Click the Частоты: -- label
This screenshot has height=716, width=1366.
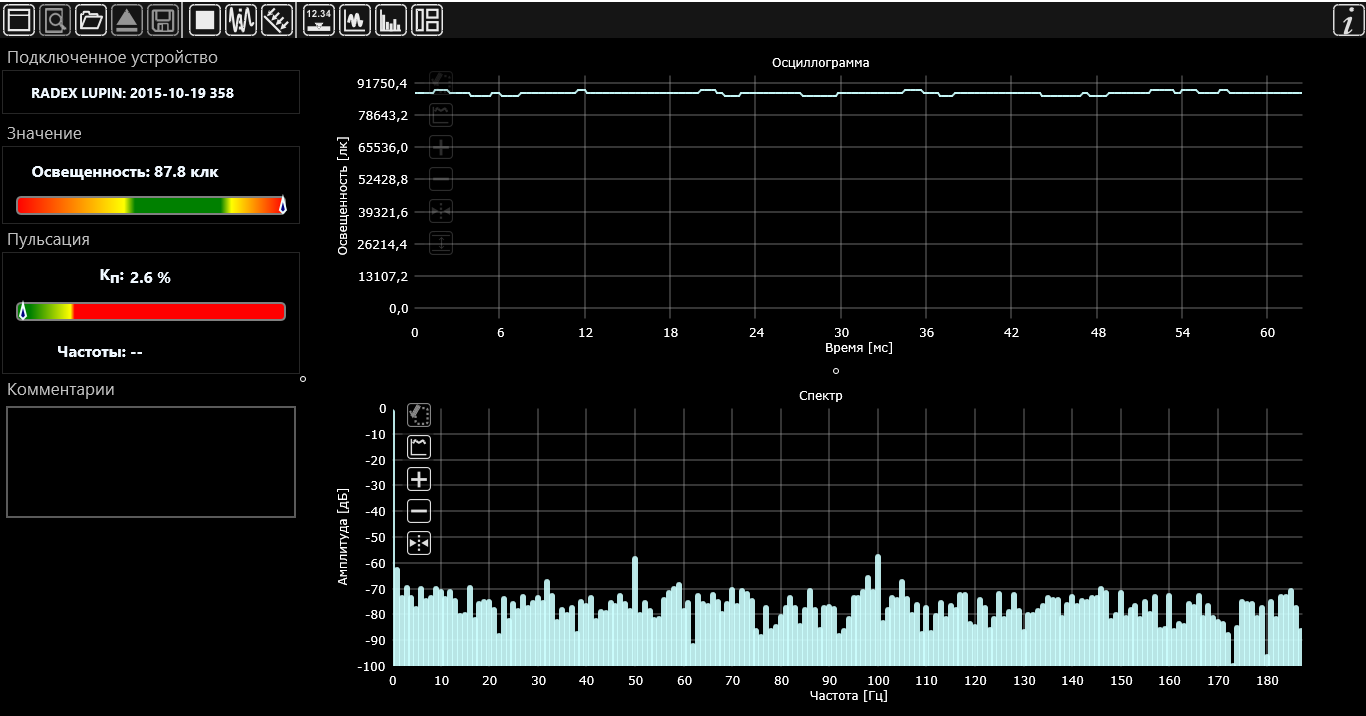[x=100, y=352]
